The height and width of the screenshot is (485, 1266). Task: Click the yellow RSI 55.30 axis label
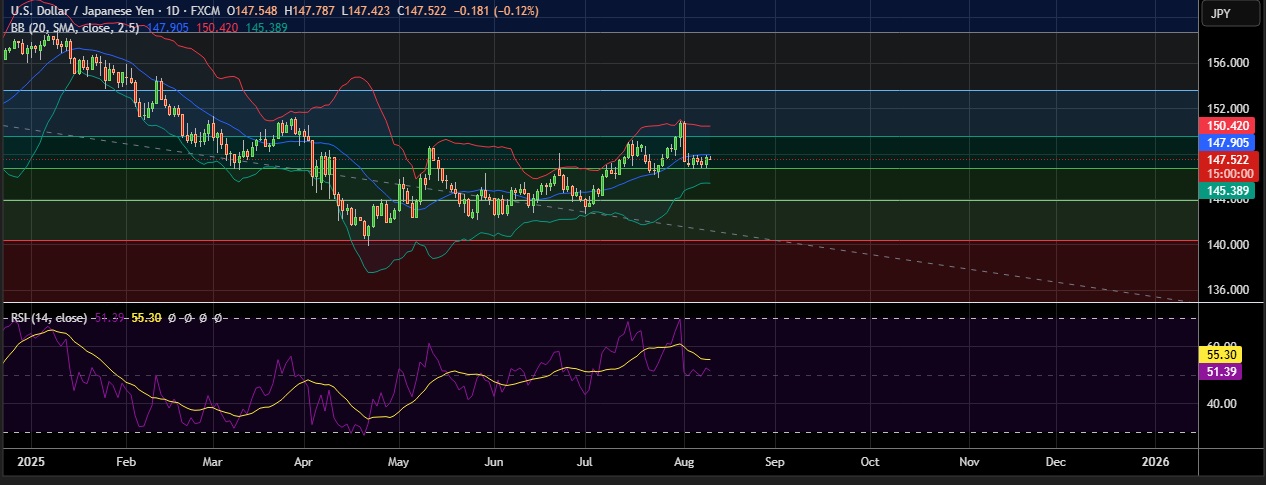pos(1219,354)
